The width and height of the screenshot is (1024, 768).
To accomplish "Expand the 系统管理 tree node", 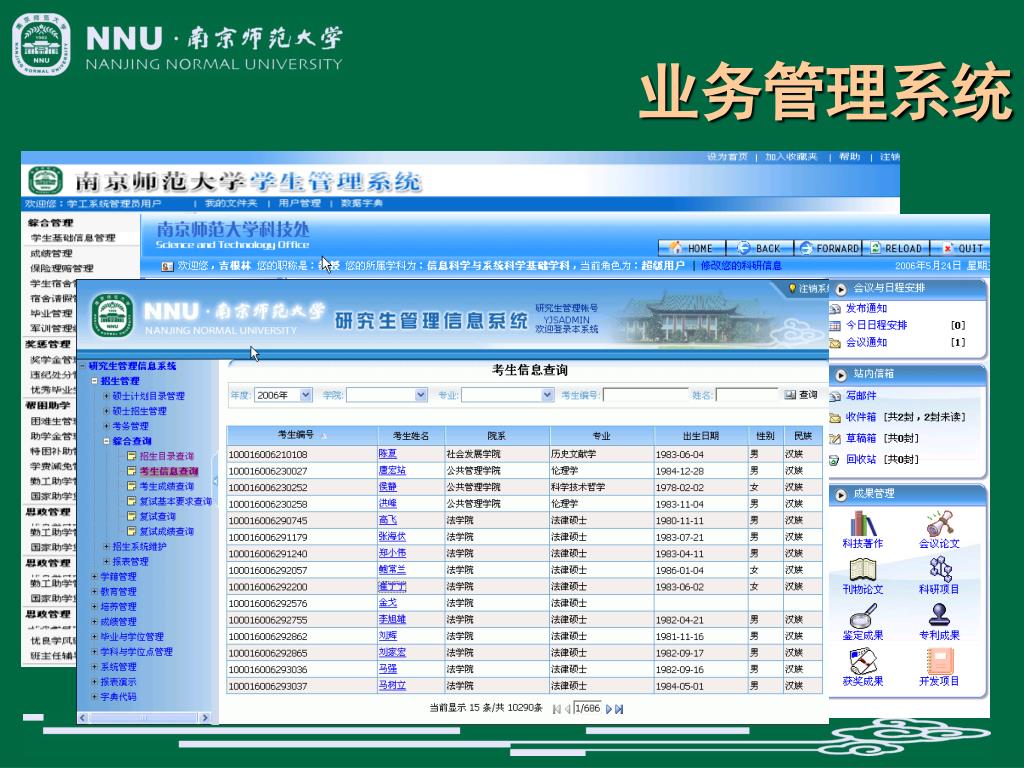I will (95, 667).
